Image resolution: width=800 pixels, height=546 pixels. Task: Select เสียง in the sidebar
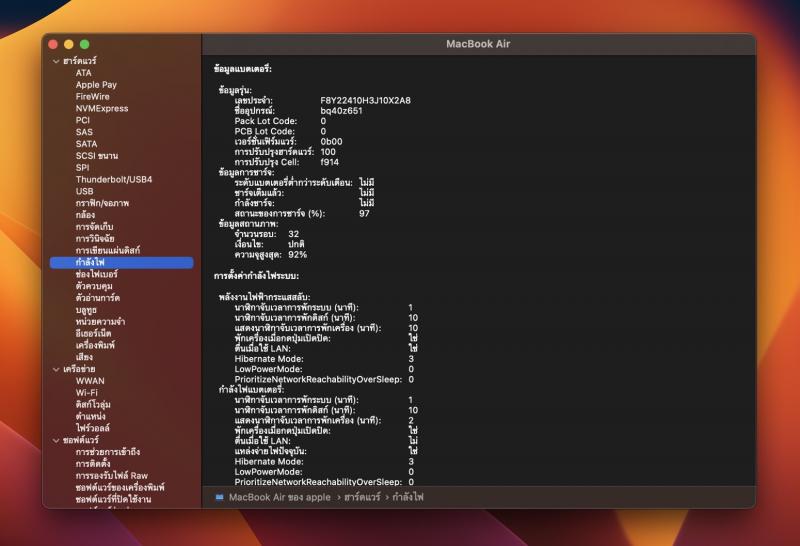click(x=84, y=357)
